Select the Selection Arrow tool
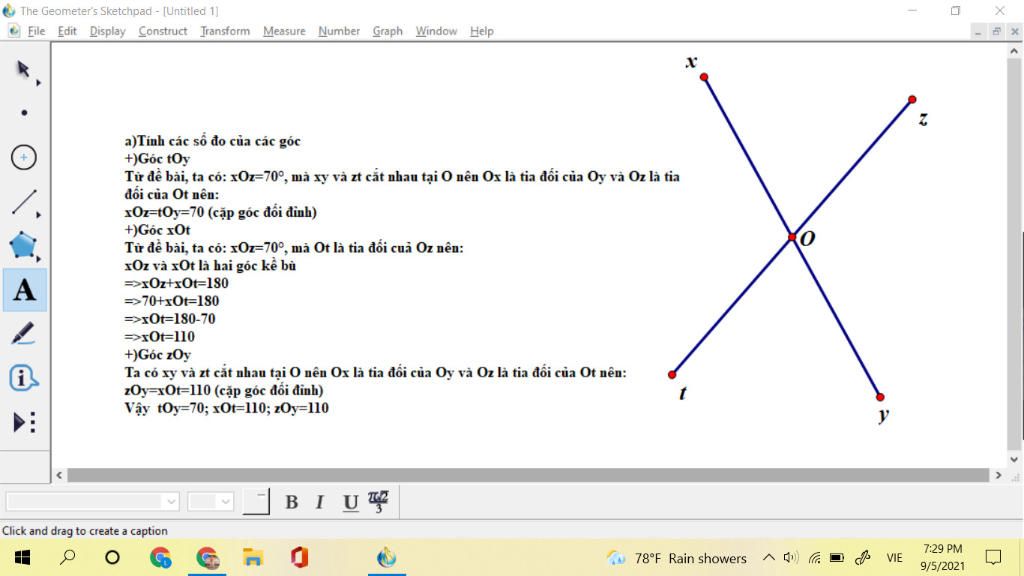This screenshot has width=1024, height=576. [24, 69]
